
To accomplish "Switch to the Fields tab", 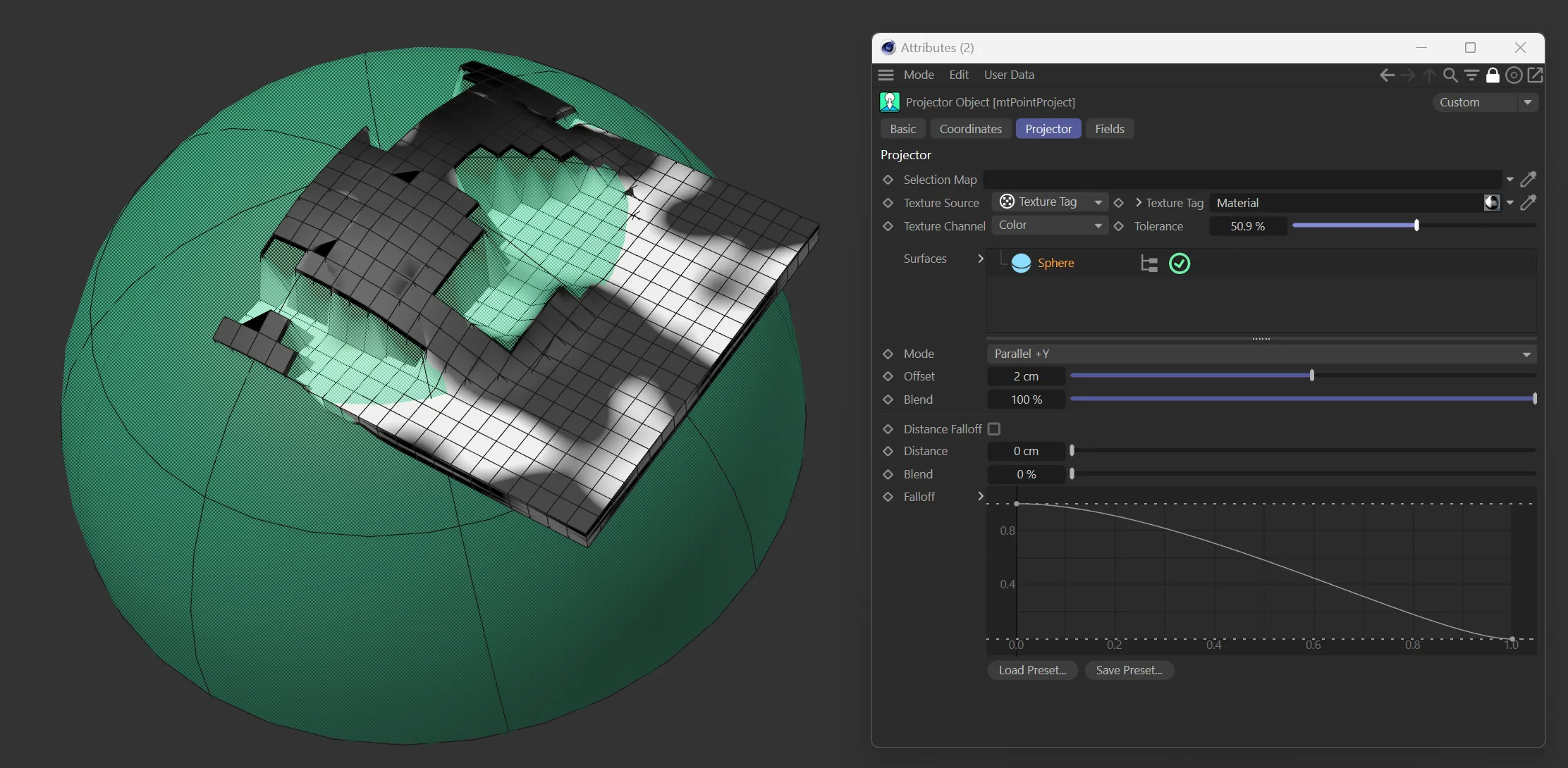I will (x=1109, y=129).
